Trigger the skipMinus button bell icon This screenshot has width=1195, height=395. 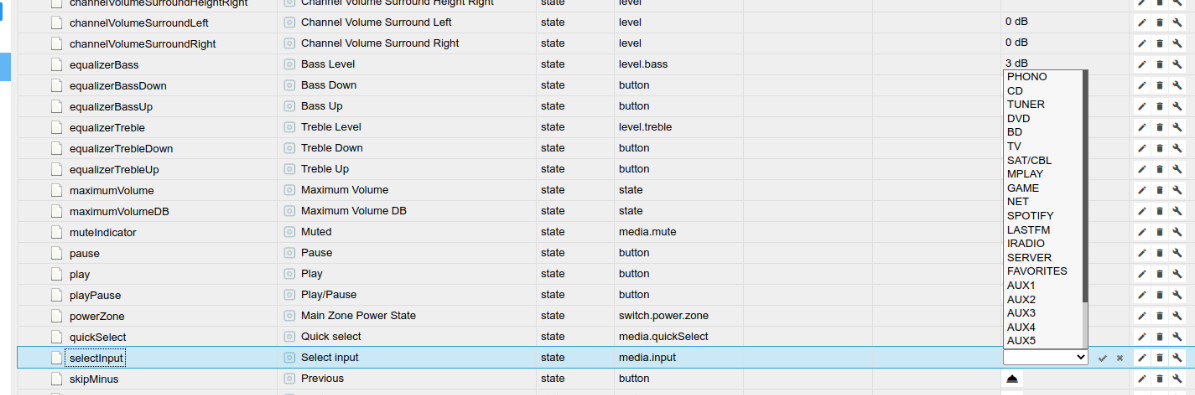tap(1012, 379)
